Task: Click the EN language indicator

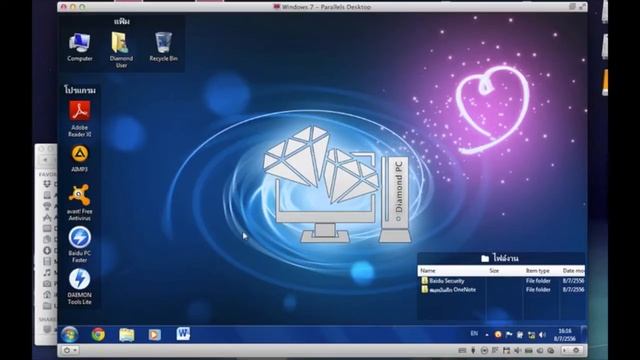Action: point(474,333)
